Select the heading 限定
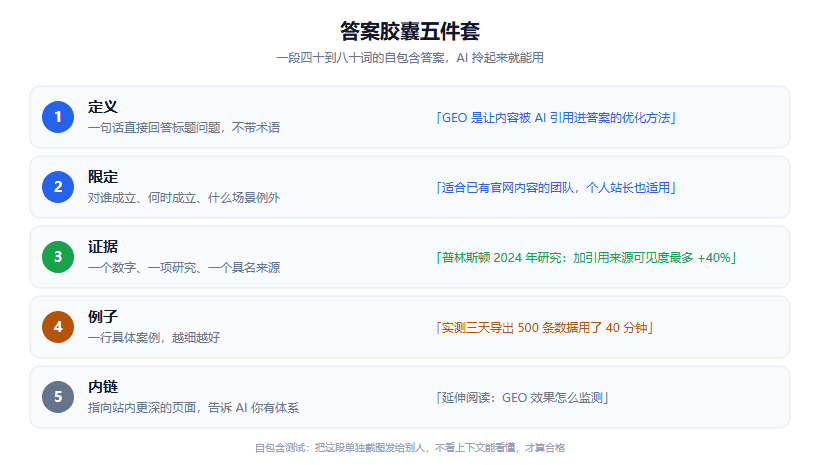 [x=102, y=177]
